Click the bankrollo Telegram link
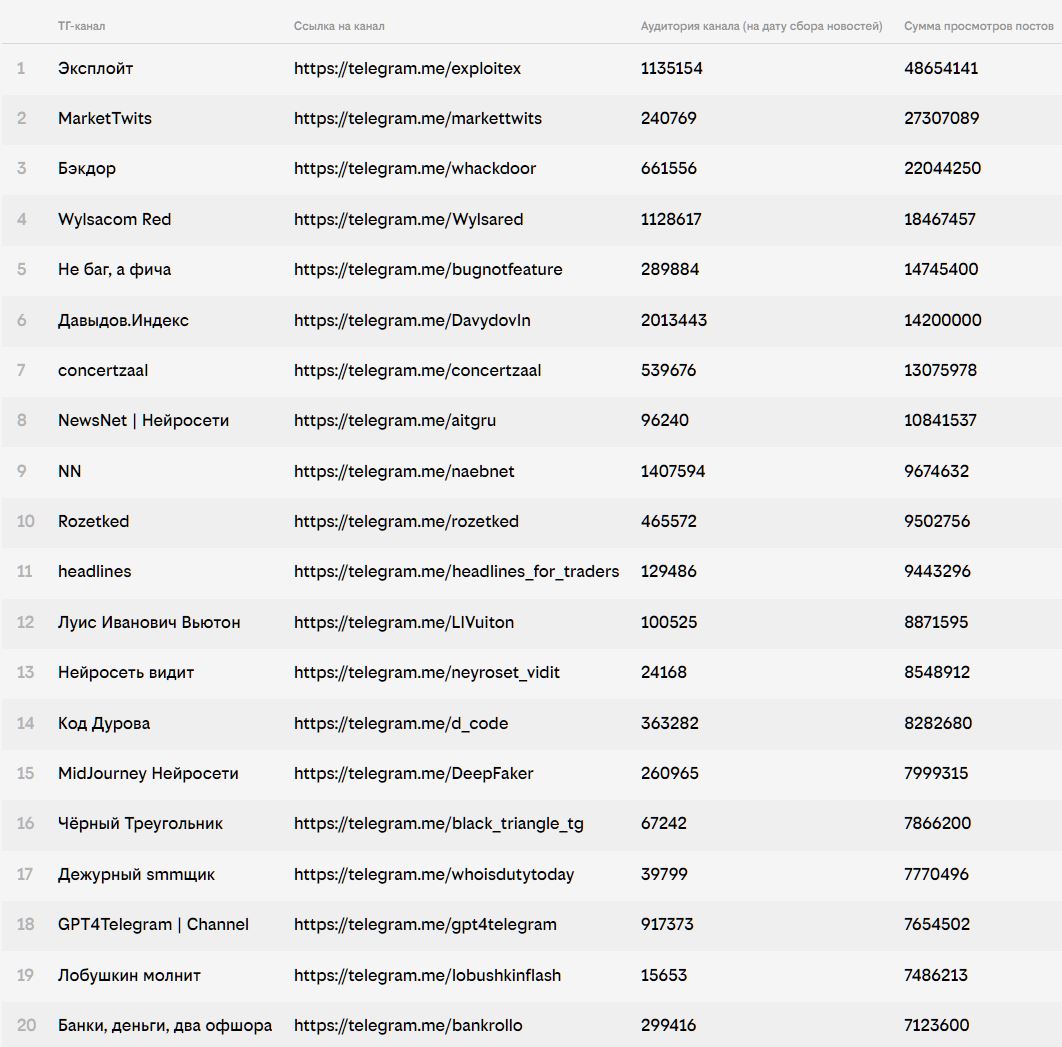Viewport: 1062px width, 1047px height. [x=407, y=1026]
